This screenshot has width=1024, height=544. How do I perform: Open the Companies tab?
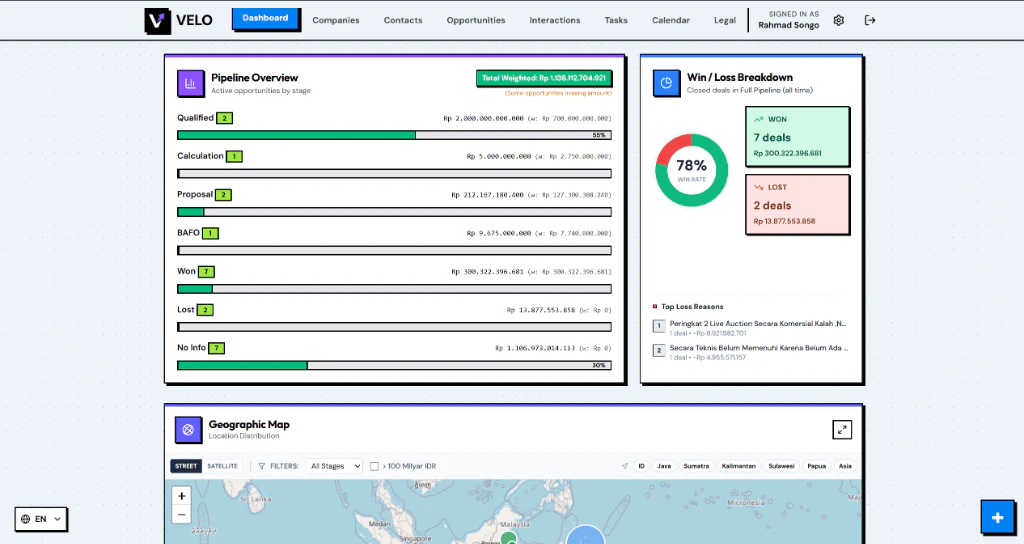[336, 20]
